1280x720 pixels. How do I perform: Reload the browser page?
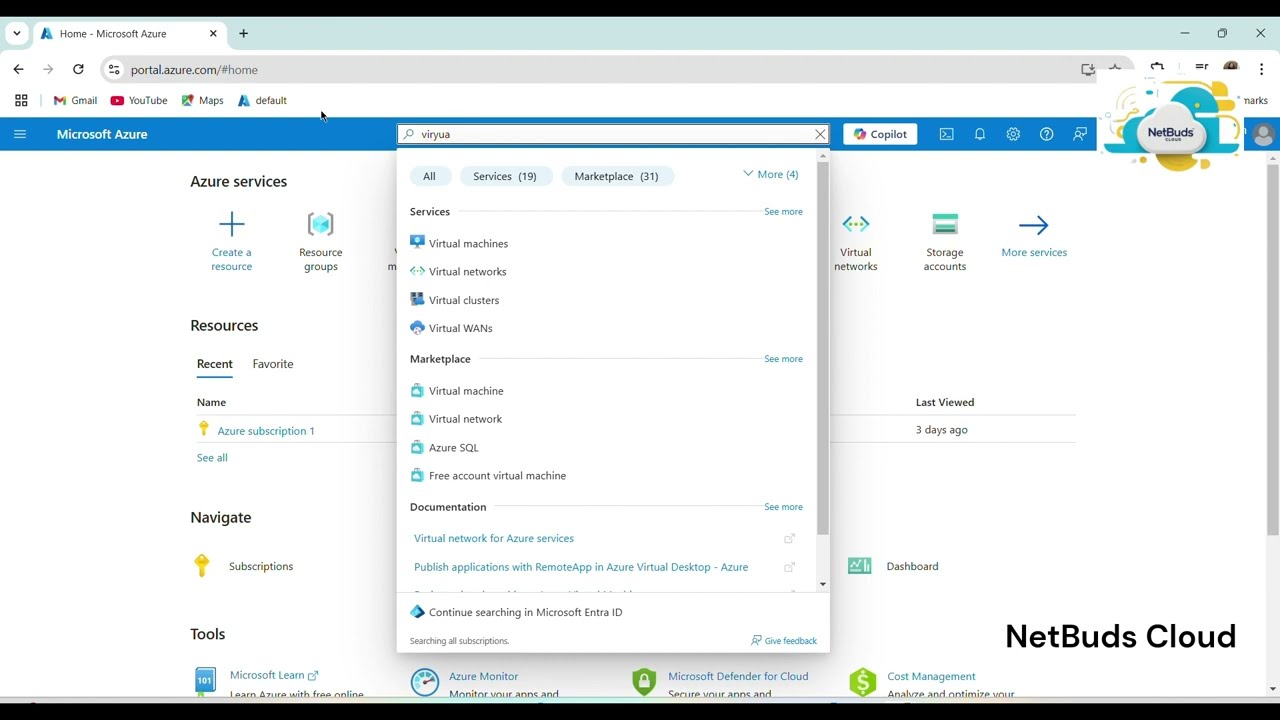[x=78, y=69]
